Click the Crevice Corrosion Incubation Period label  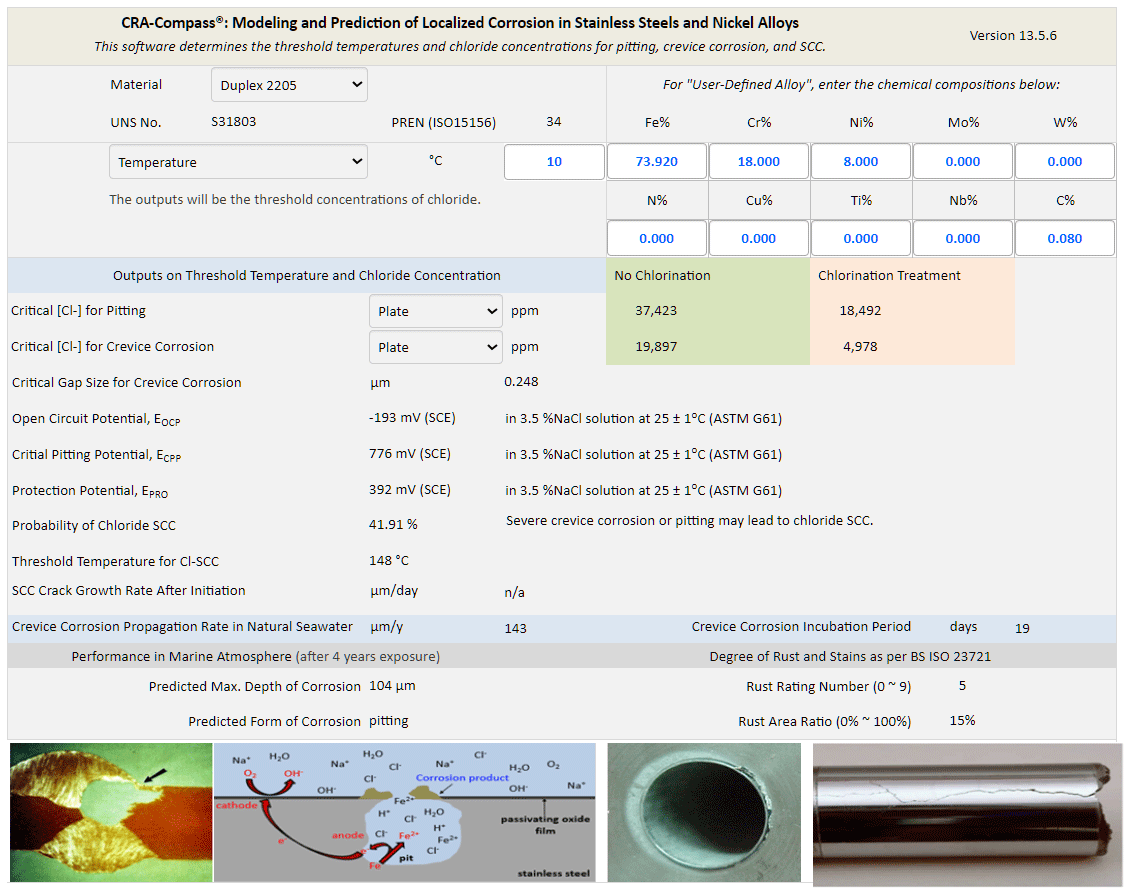tap(801, 626)
